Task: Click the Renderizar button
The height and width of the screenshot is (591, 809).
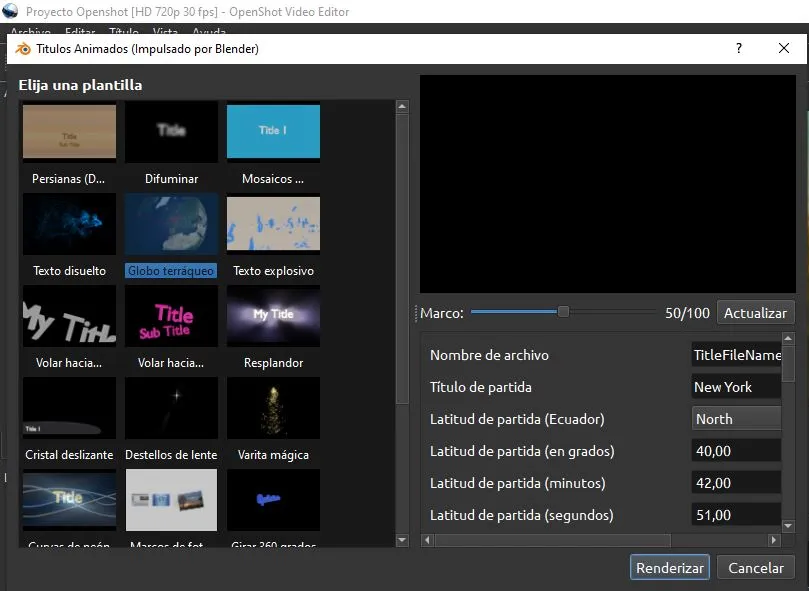Action: [670, 567]
